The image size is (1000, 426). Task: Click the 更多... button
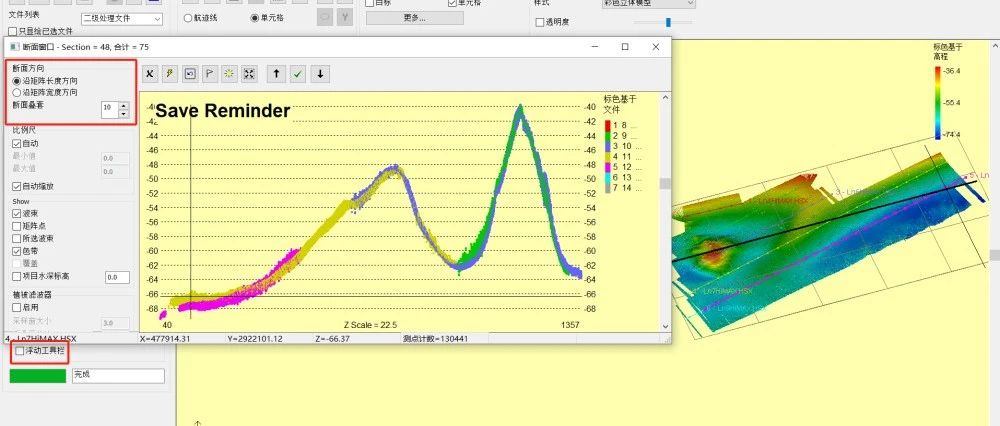click(415, 18)
